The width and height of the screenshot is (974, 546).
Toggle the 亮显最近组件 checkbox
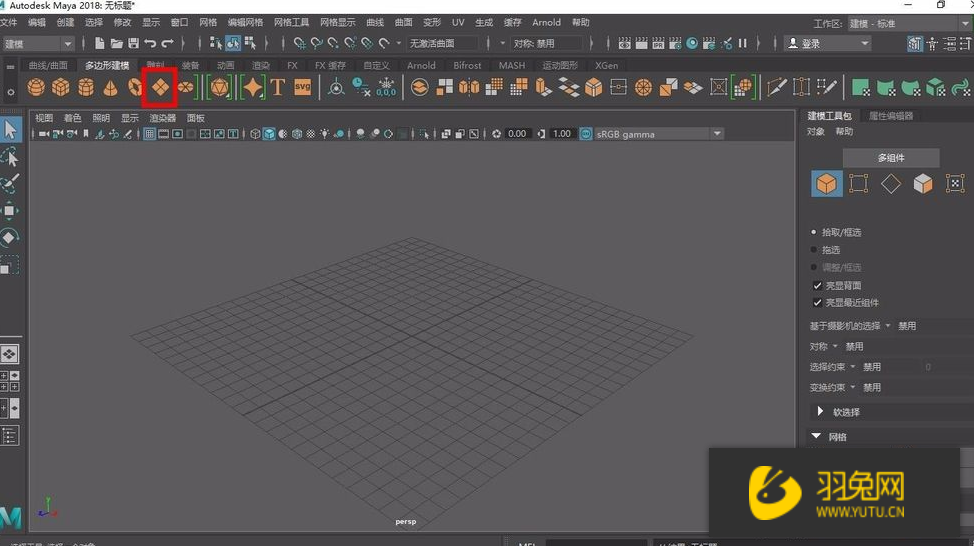817,303
